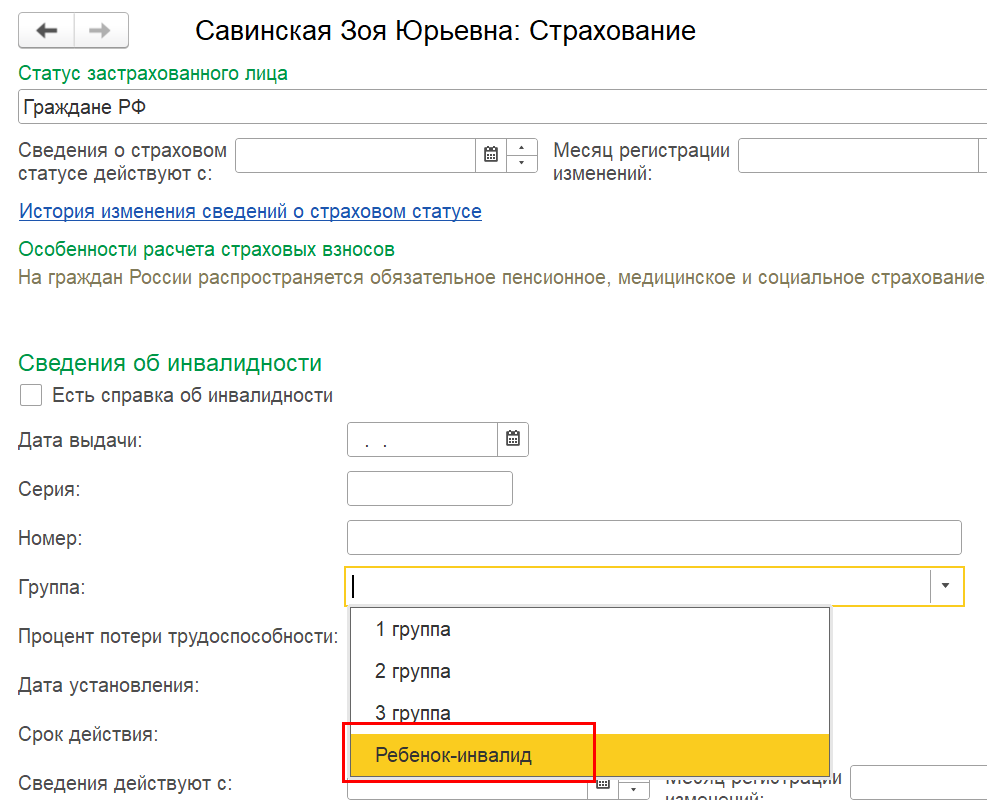Select 1 группа from the list
The height and width of the screenshot is (800, 987).
pos(413,629)
